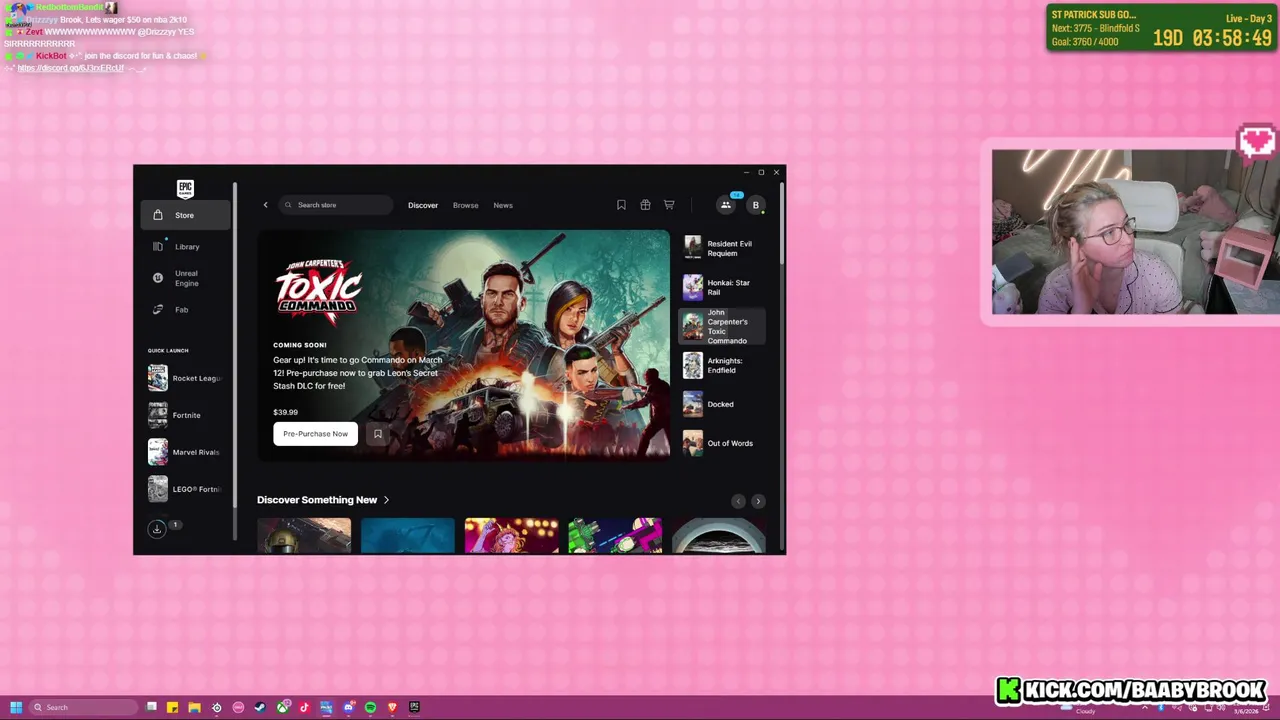The width and height of the screenshot is (1280, 720).
Task: Open Spotify from the taskbar
Action: (x=370, y=707)
